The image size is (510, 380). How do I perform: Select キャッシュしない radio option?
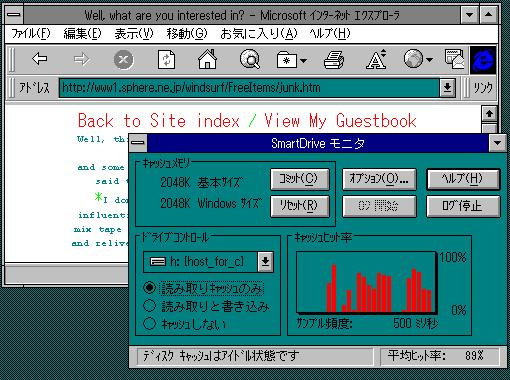click(149, 323)
